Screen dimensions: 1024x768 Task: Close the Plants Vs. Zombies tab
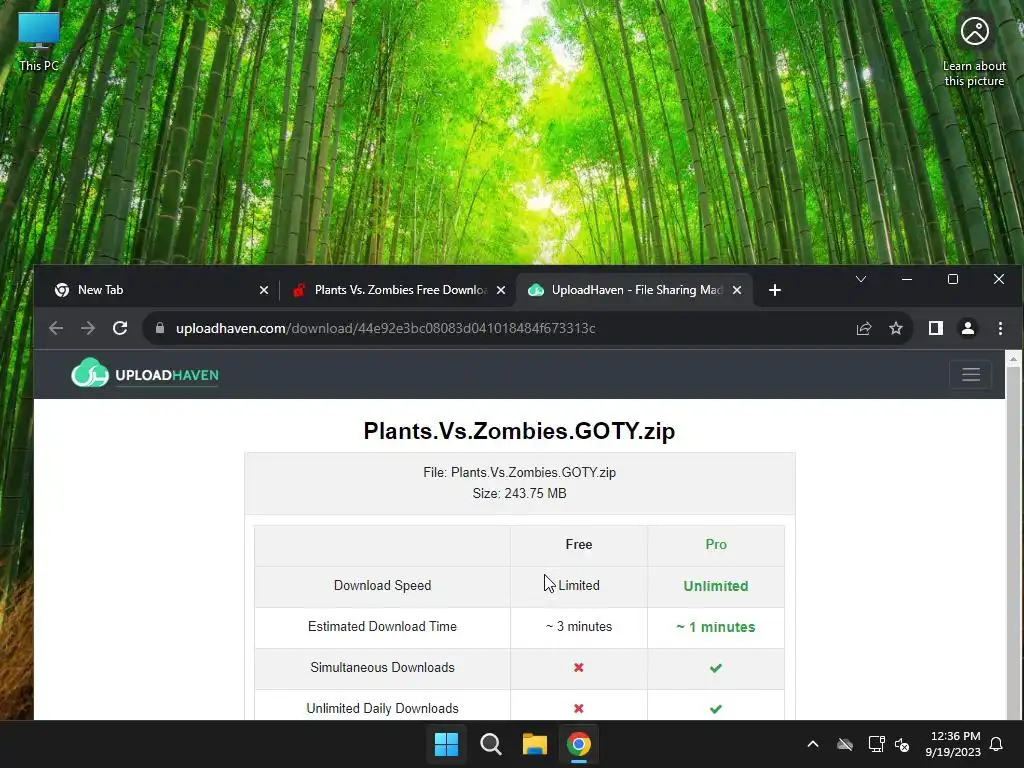pyautogui.click(x=501, y=290)
